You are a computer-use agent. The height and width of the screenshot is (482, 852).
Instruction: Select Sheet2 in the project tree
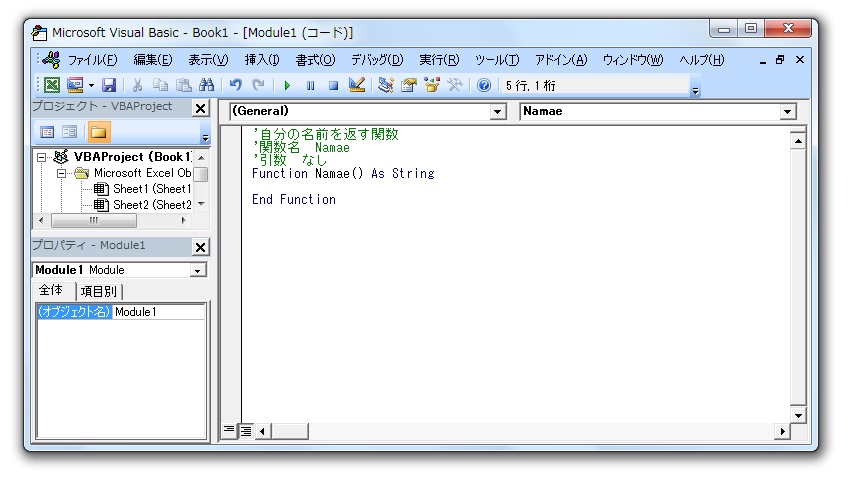[x=152, y=205]
